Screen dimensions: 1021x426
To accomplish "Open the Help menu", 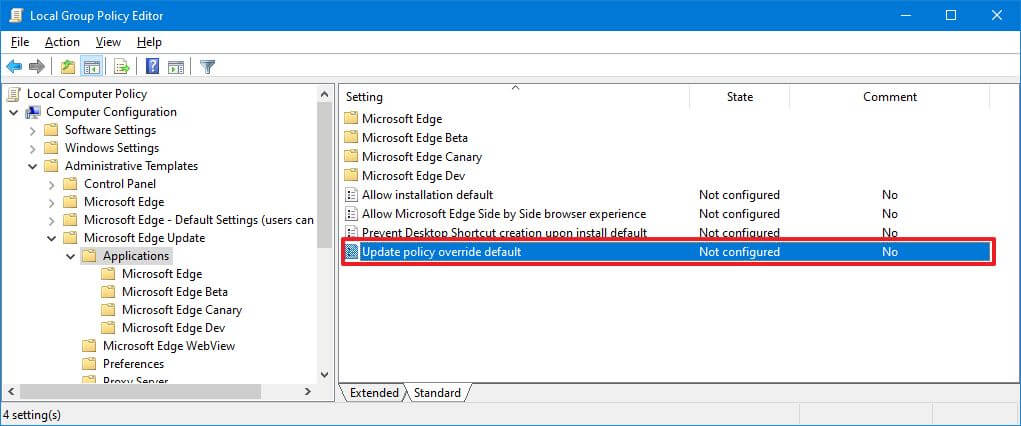I will coord(149,42).
